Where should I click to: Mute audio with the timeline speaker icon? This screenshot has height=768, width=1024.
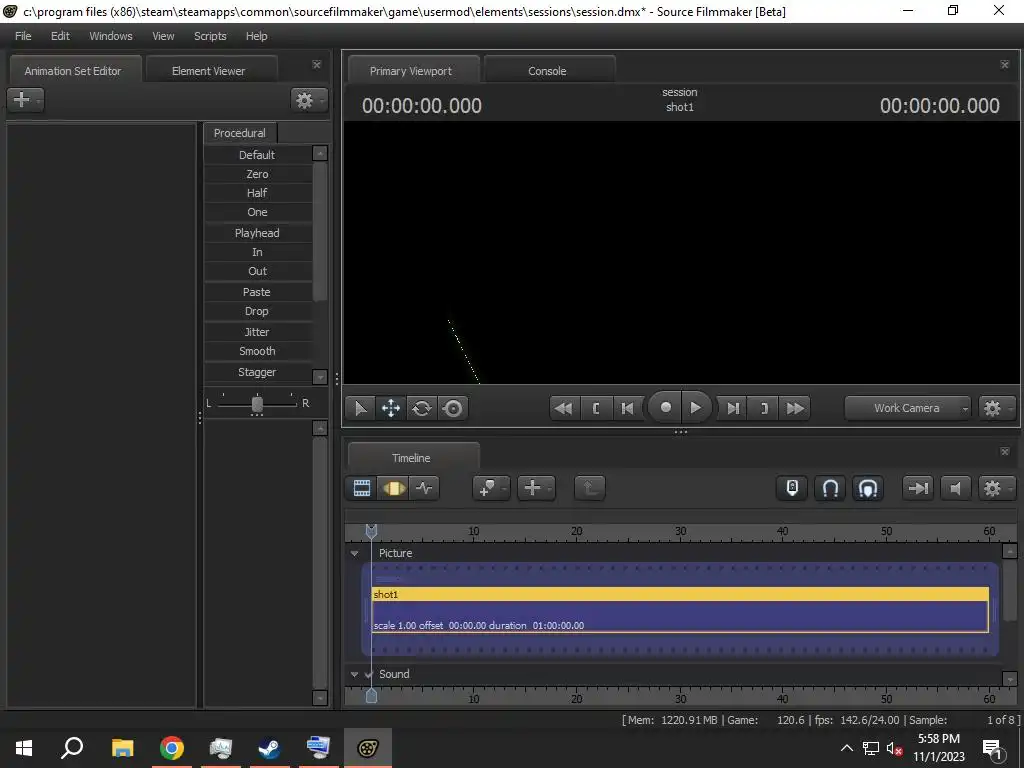(x=955, y=488)
